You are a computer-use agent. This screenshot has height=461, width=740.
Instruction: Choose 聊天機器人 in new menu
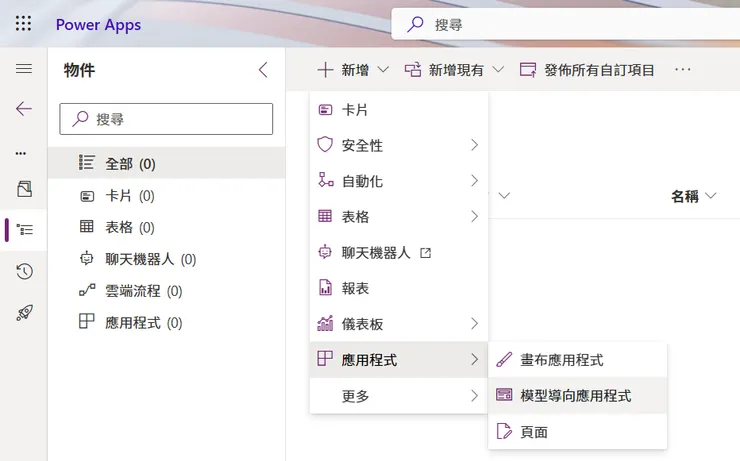tap(399, 252)
